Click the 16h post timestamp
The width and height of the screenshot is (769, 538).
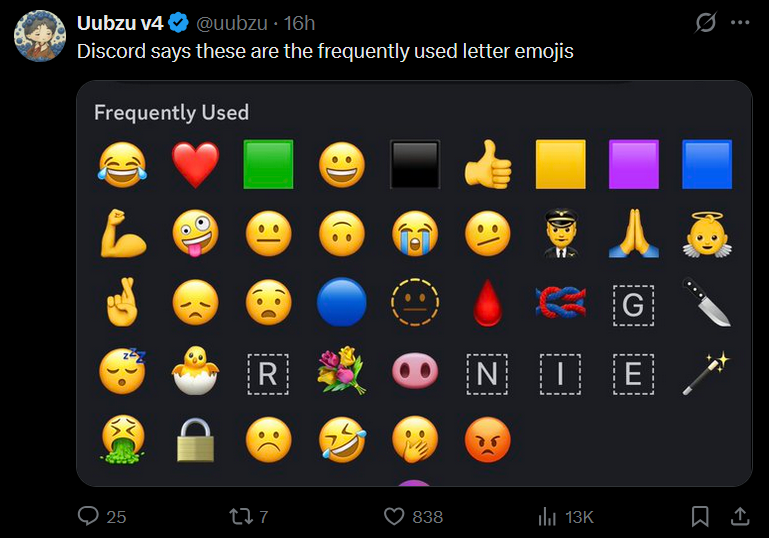[x=299, y=23]
